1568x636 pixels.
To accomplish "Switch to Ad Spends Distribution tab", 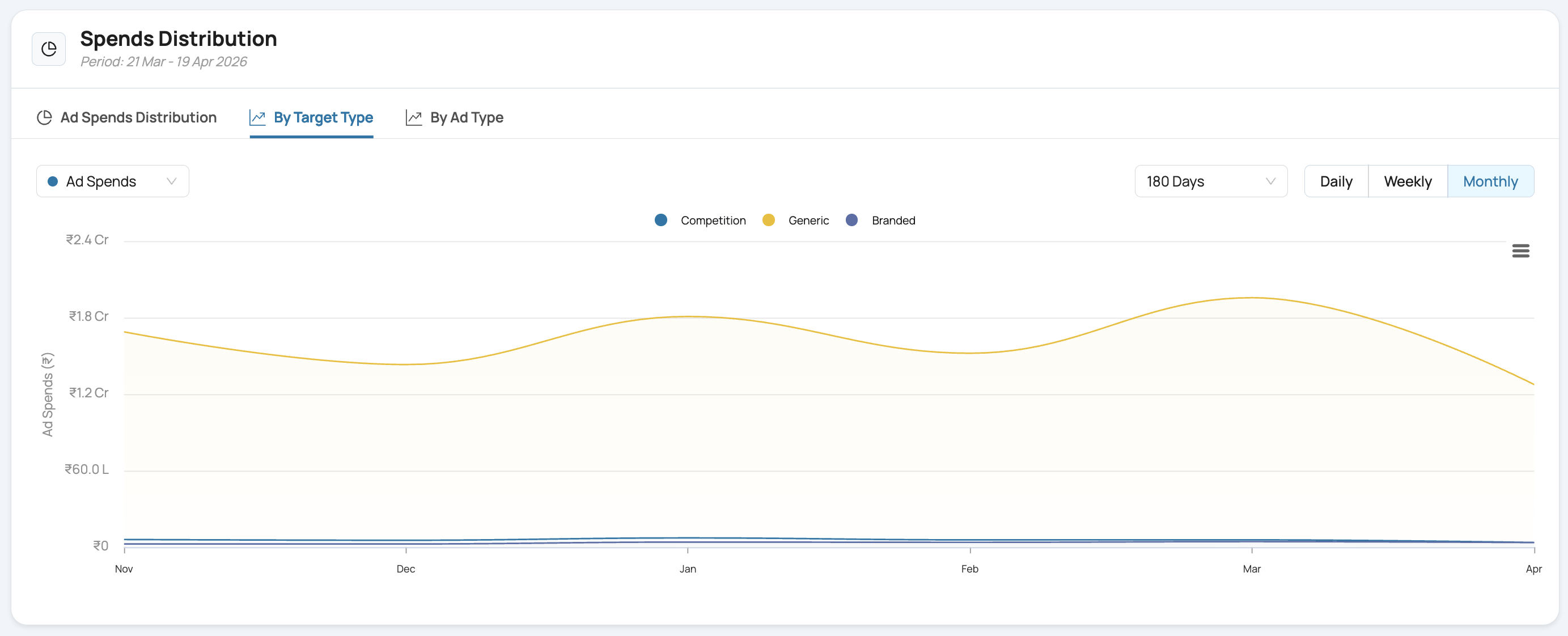I will click(126, 117).
